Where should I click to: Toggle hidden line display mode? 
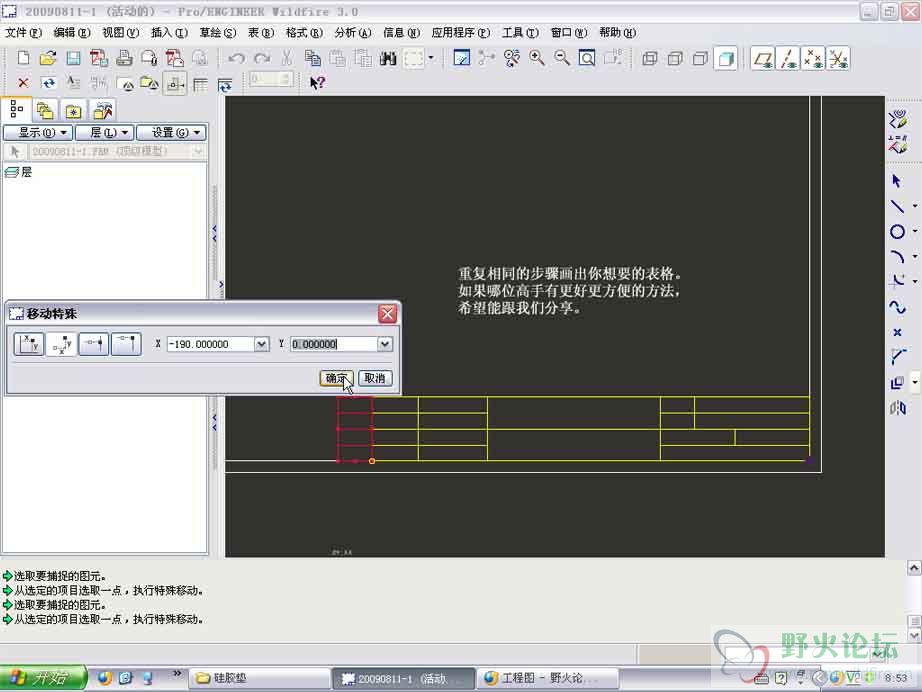[675, 58]
